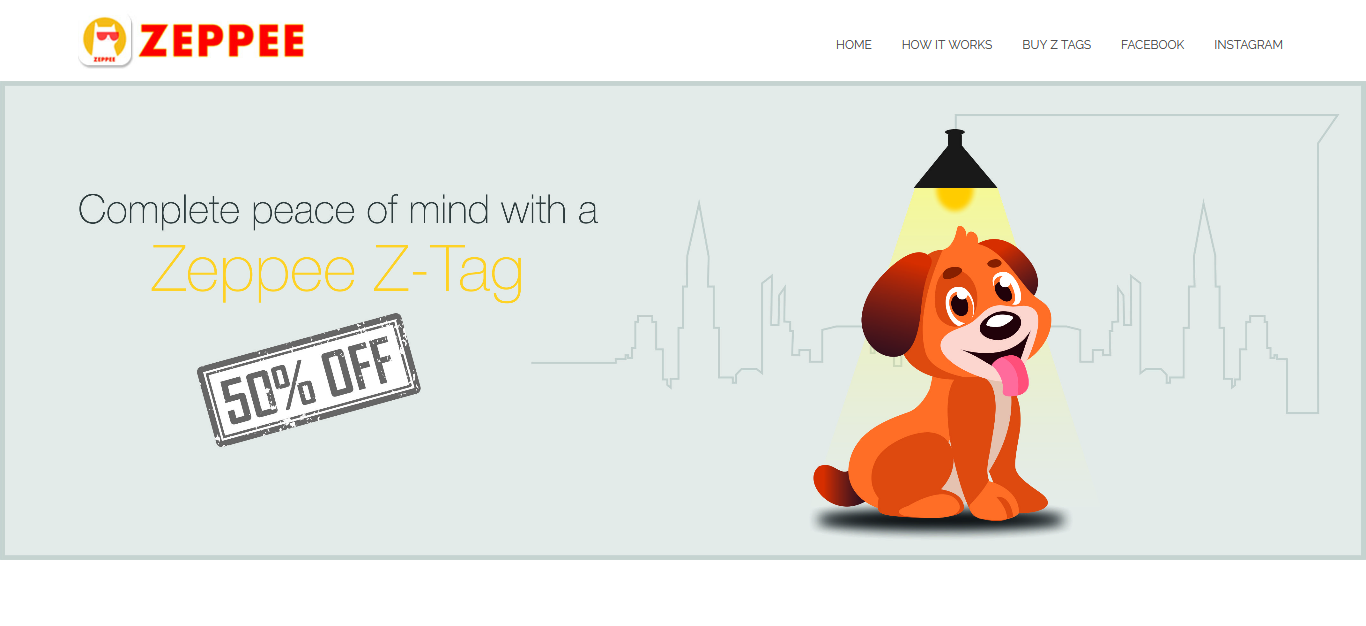Click the 50% OFF stamp
The height and width of the screenshot is (626, 1366).
(308, 379)
